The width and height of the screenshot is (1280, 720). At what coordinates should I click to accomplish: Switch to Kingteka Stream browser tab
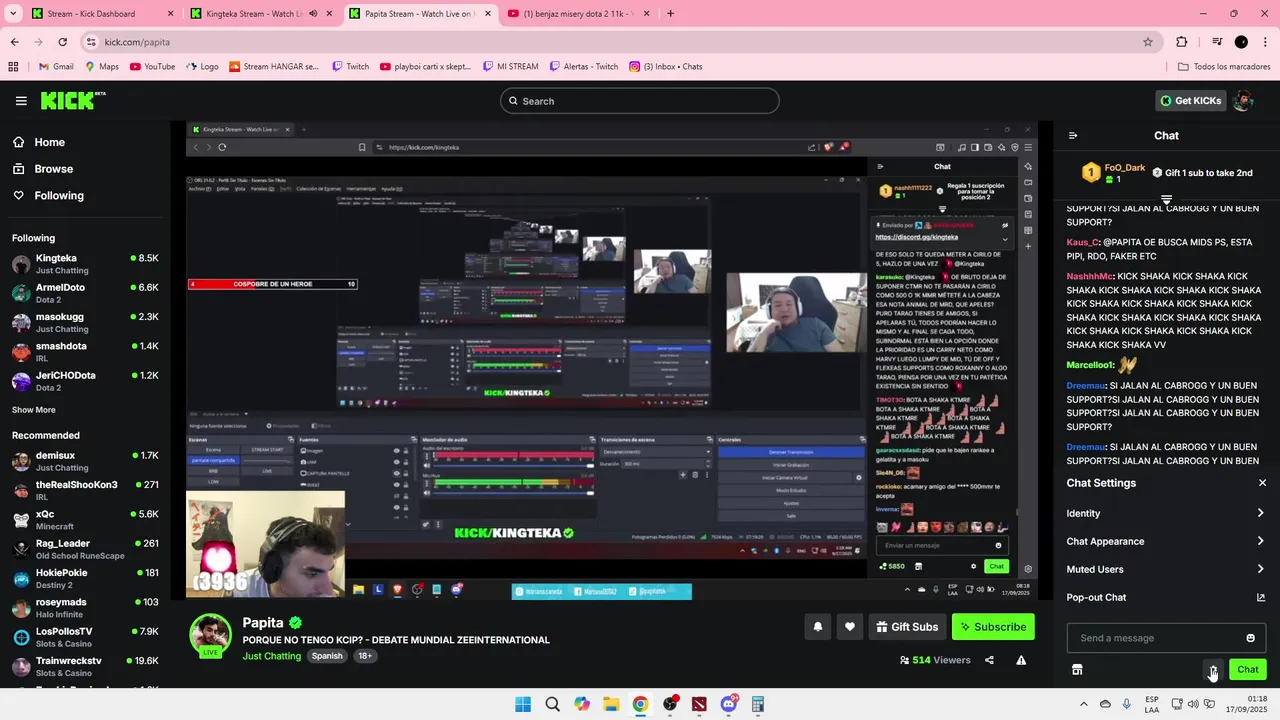click(x=258, y=14)
